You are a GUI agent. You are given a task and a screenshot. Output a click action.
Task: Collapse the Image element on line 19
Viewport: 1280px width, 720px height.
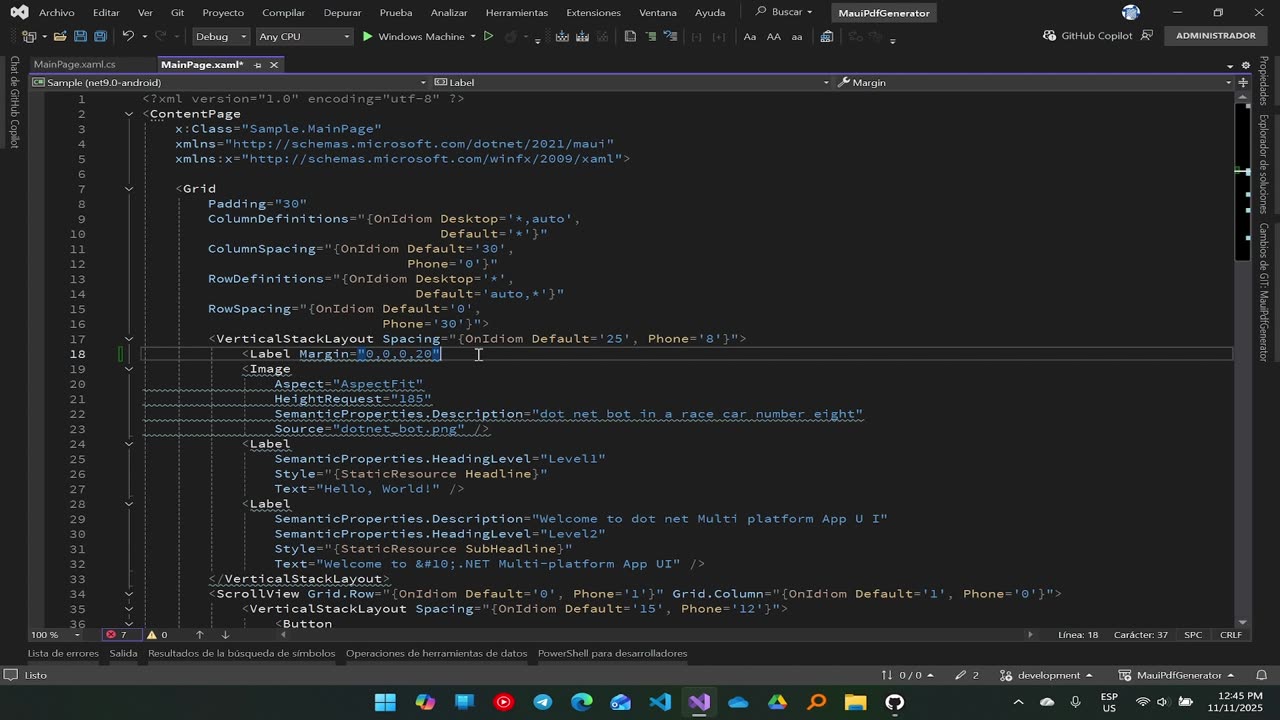(x=129, y=369)
